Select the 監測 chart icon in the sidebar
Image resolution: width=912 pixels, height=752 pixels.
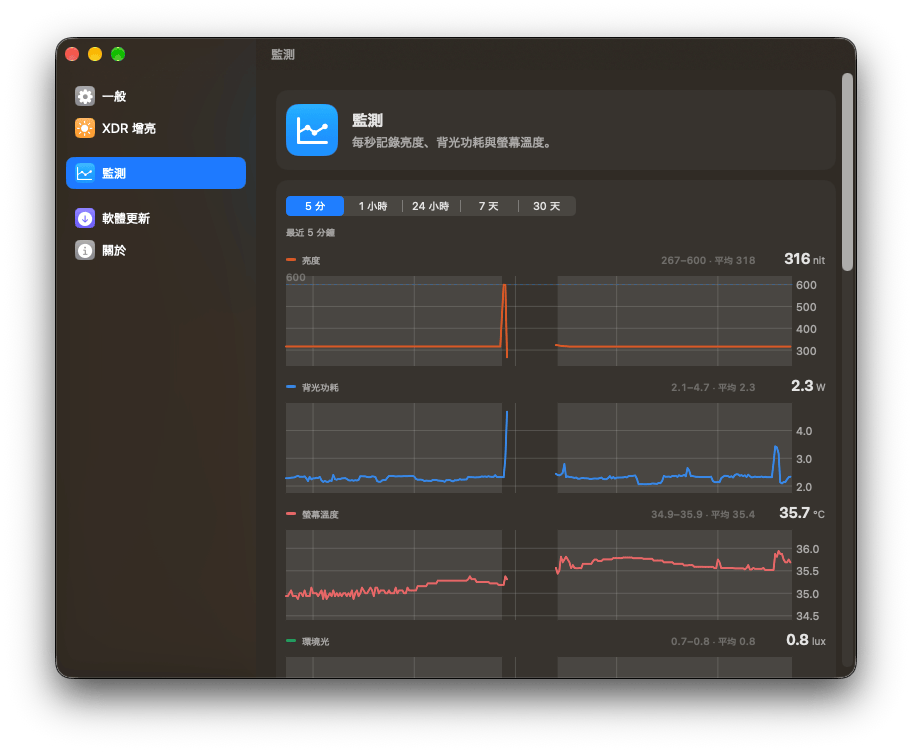click(x=85, y=173)
